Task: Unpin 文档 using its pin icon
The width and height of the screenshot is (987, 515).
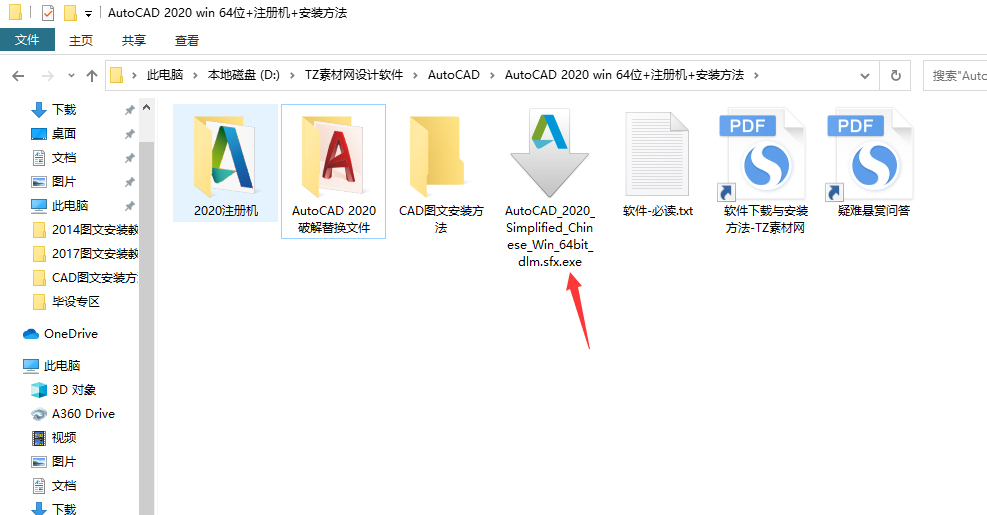Action: coord(130,158)
